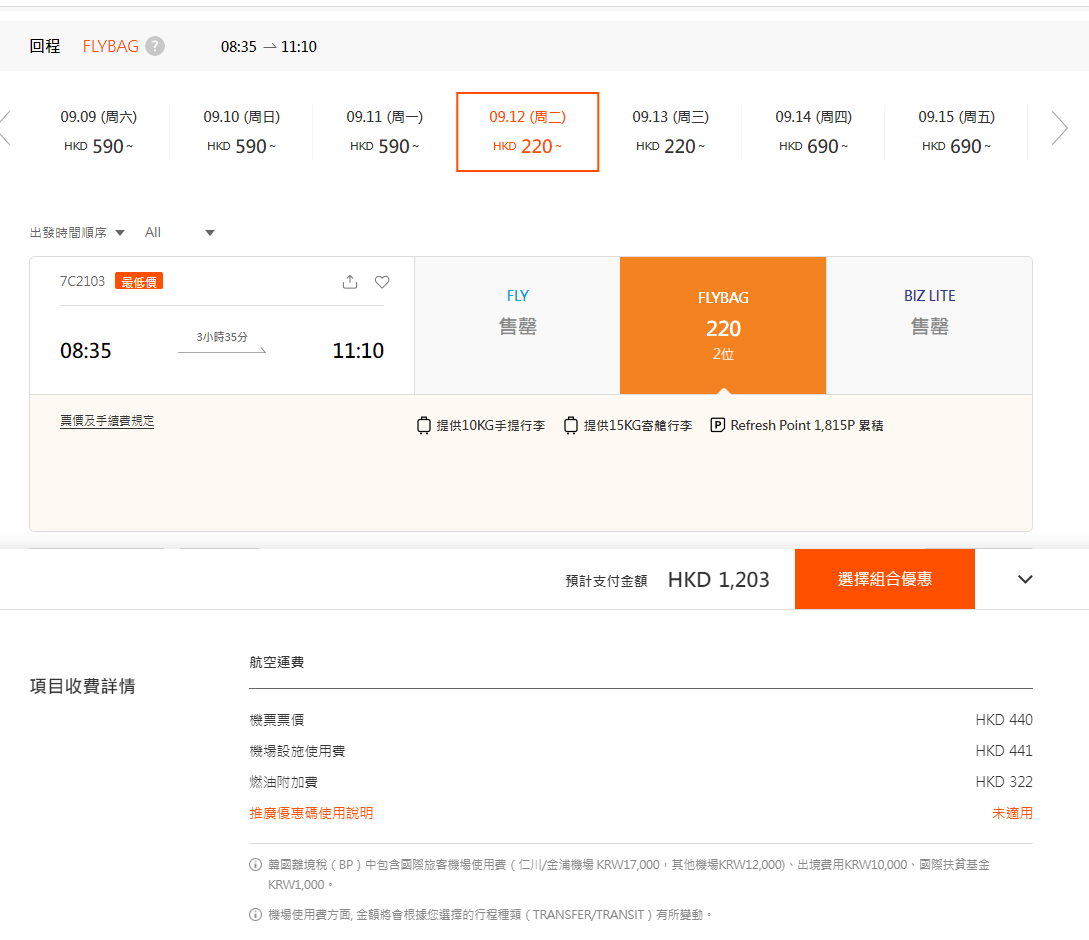Image resolution: width=1089 pixels, height=940 pixels.
Task: Click the left arrow to see earlier dates
Action: click(5, 128)
